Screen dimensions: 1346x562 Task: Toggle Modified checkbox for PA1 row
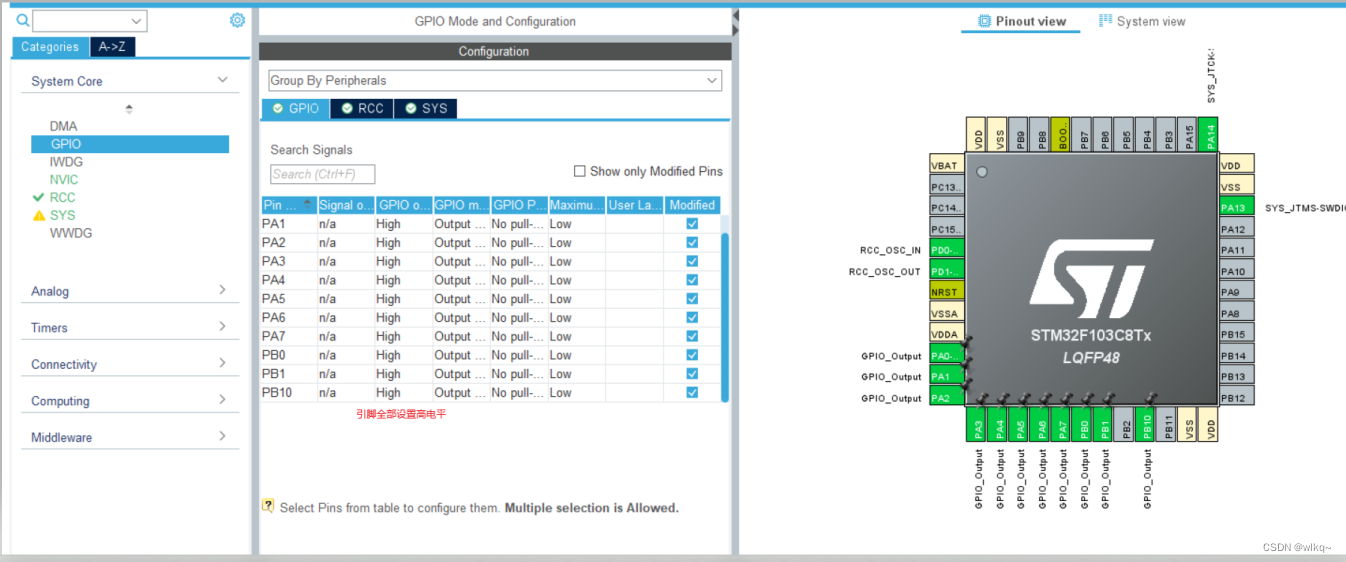point(692,224)
